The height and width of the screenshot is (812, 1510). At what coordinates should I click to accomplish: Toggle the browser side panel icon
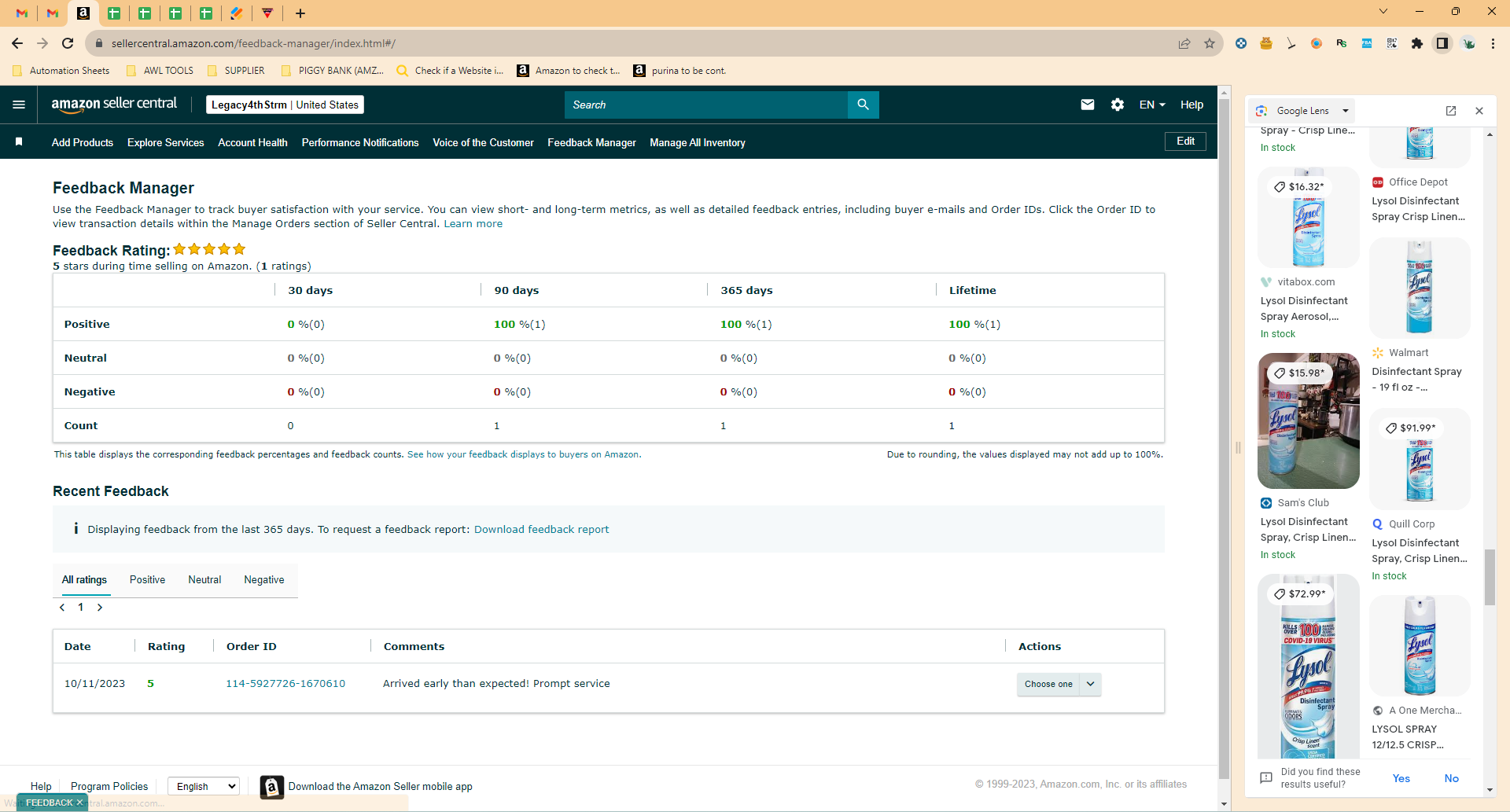click(x=1442, y=43)
